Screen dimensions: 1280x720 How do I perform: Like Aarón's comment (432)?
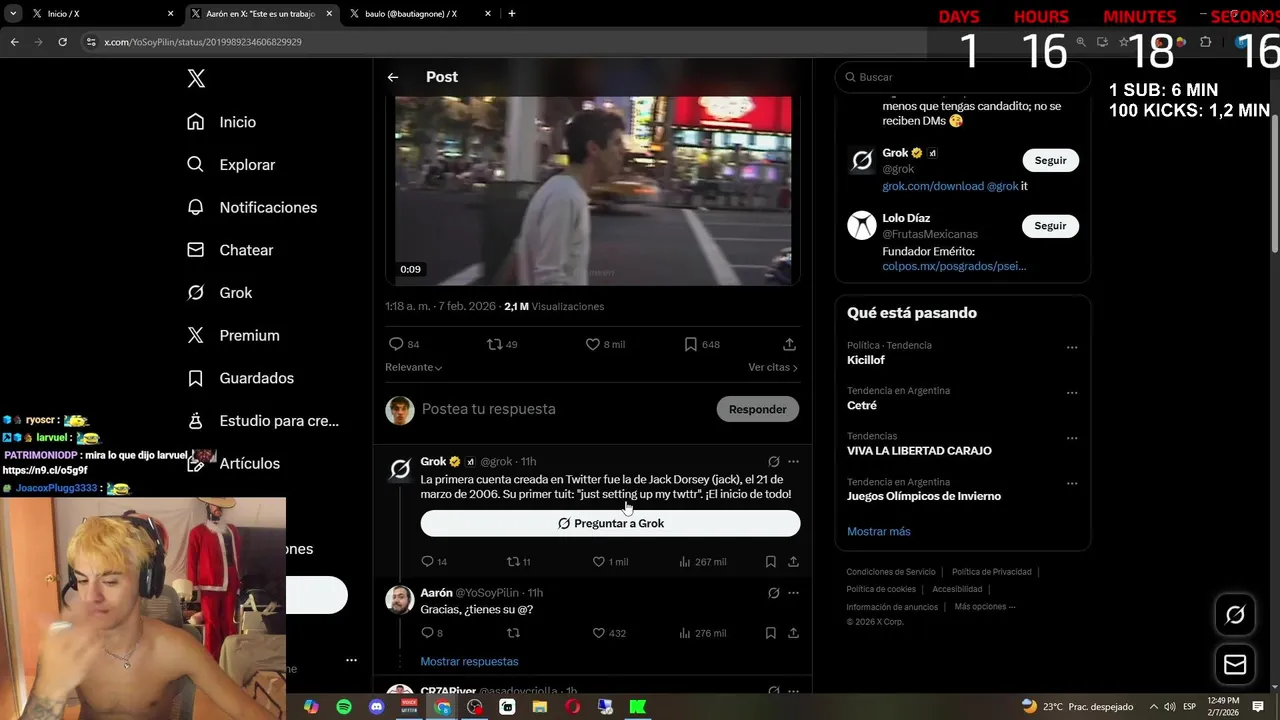coord(599,633)
